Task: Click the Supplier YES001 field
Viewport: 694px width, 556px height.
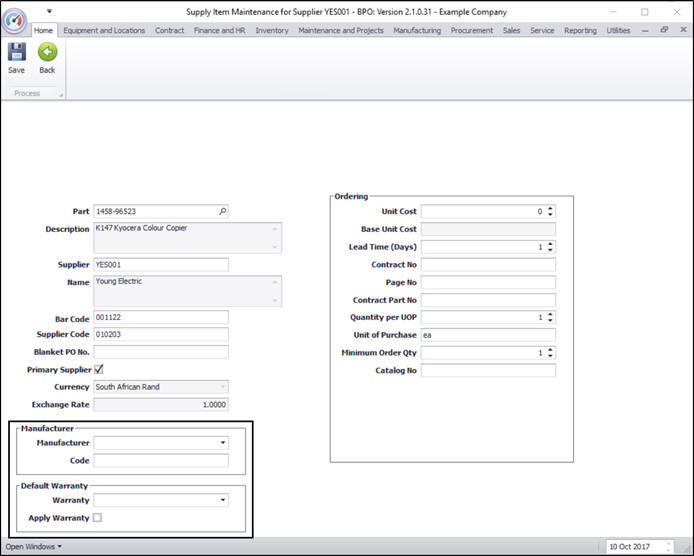Action: tap(161, 265)
